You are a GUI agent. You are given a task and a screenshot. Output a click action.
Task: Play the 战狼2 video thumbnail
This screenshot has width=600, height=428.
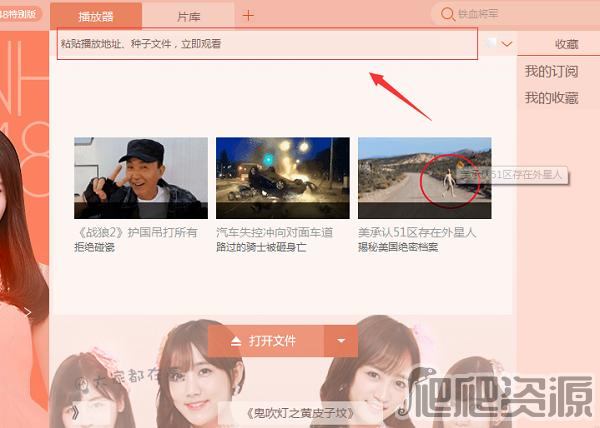click(141, 178)
